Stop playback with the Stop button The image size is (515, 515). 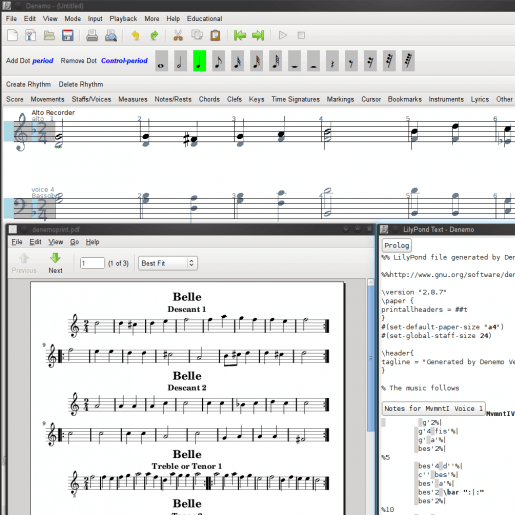coord(301,35)
